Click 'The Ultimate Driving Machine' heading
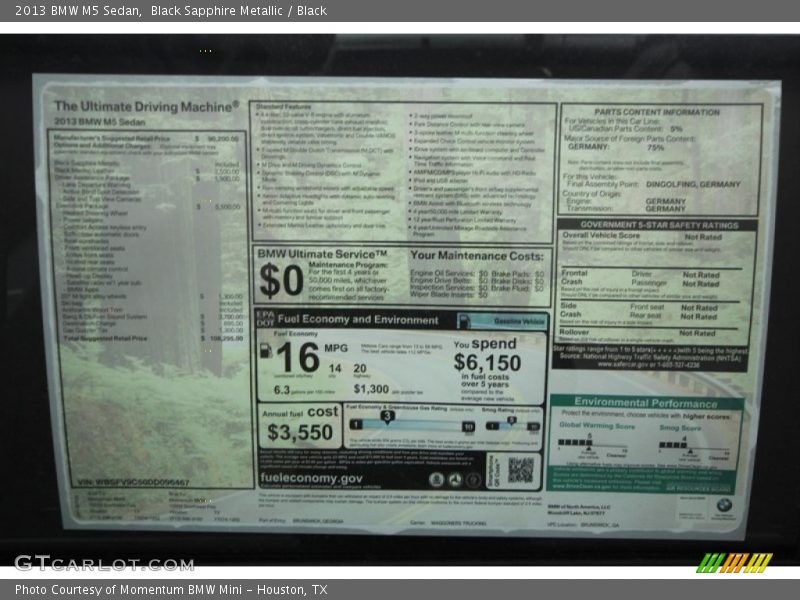Screen dimensions: 800x600 (x=147, y=107)
